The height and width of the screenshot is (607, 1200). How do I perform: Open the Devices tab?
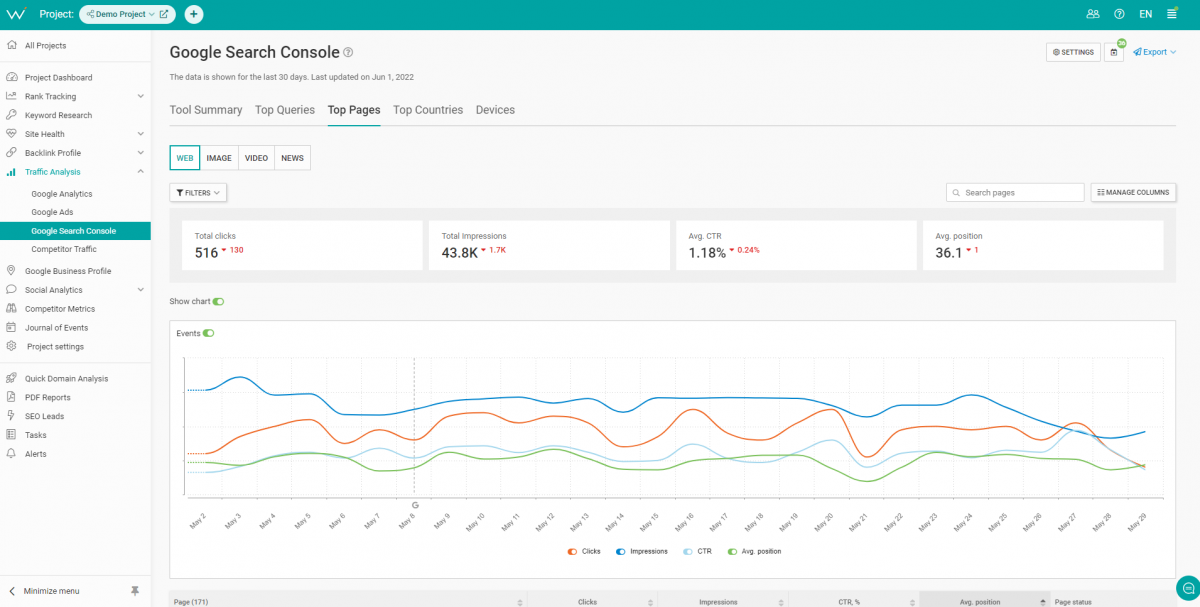click(x=495, y=110)
